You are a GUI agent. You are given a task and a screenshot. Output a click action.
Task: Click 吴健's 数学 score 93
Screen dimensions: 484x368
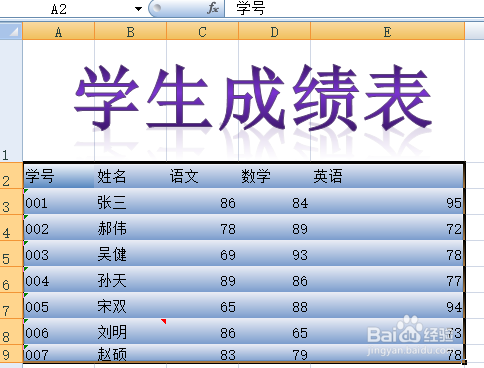tap(275, 254)
